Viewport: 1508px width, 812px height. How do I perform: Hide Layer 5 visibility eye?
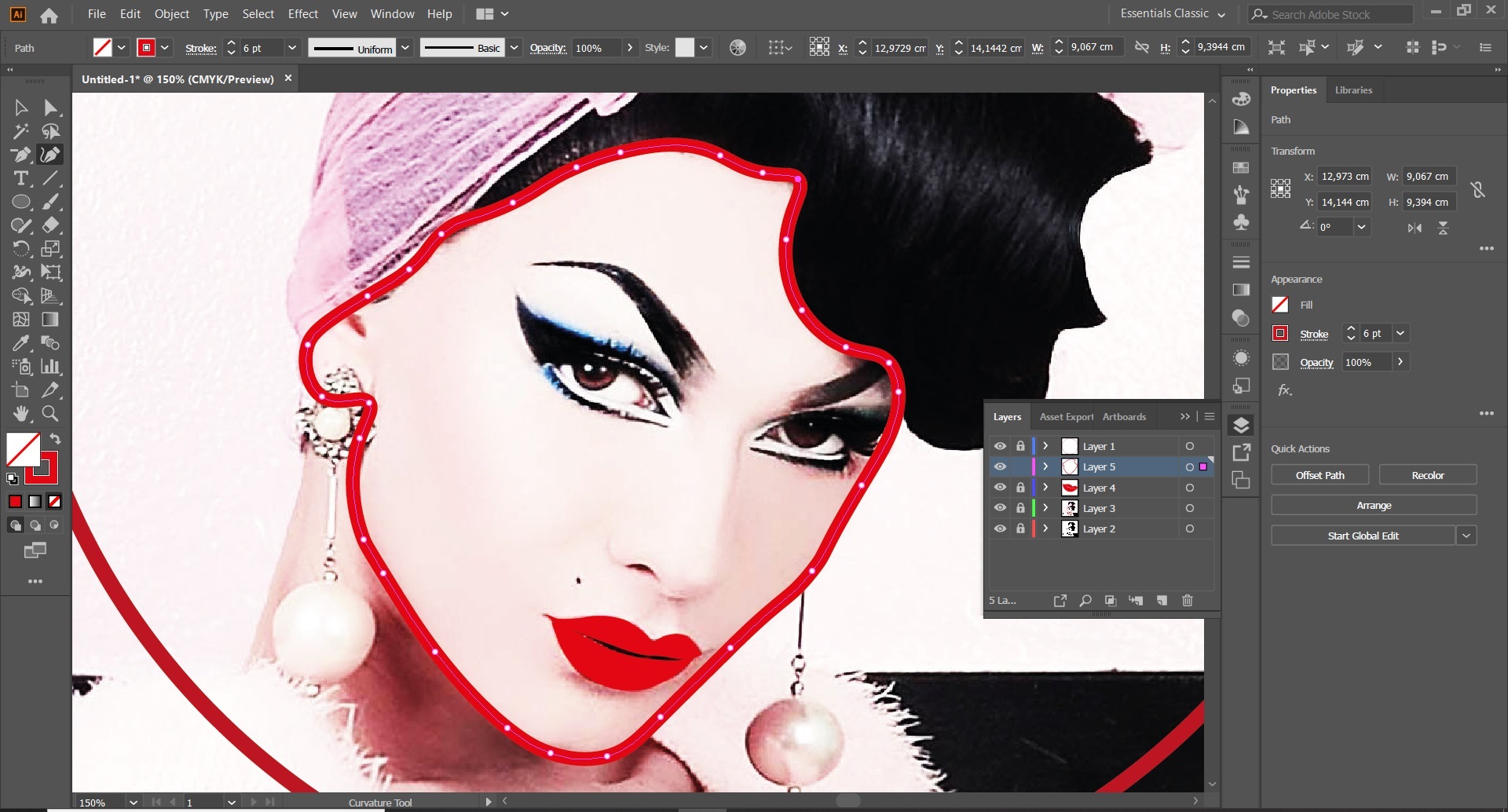tap(1000, 466)
